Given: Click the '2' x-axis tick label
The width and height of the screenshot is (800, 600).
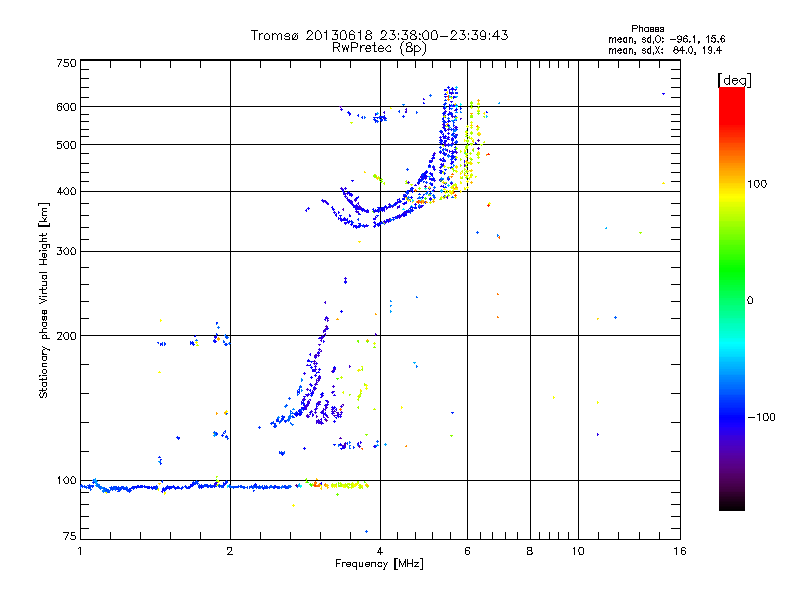Looking at the screenshot, I should point(230,551).
